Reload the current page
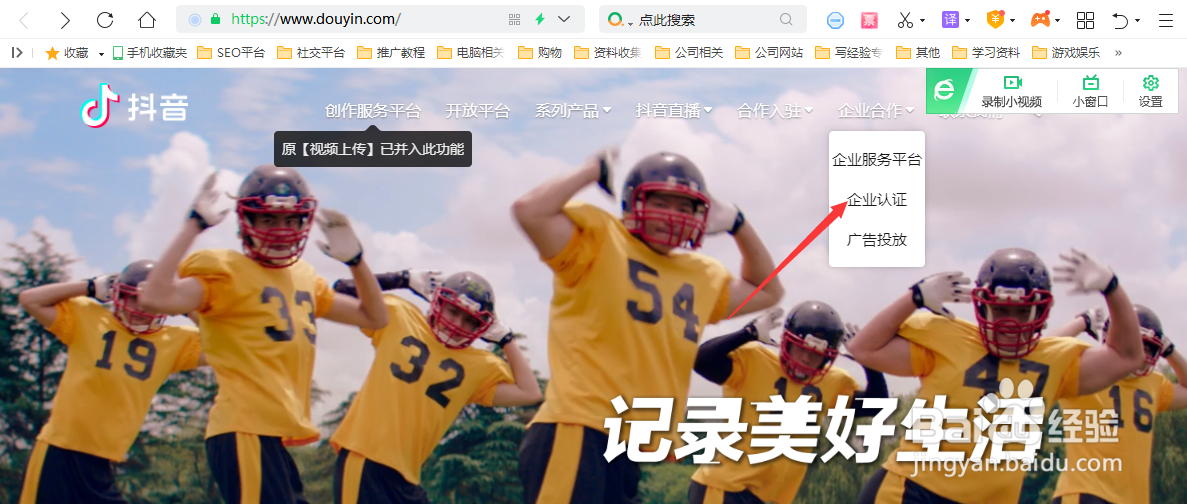This screenshot has width=1187, height=504. (105, 20)
